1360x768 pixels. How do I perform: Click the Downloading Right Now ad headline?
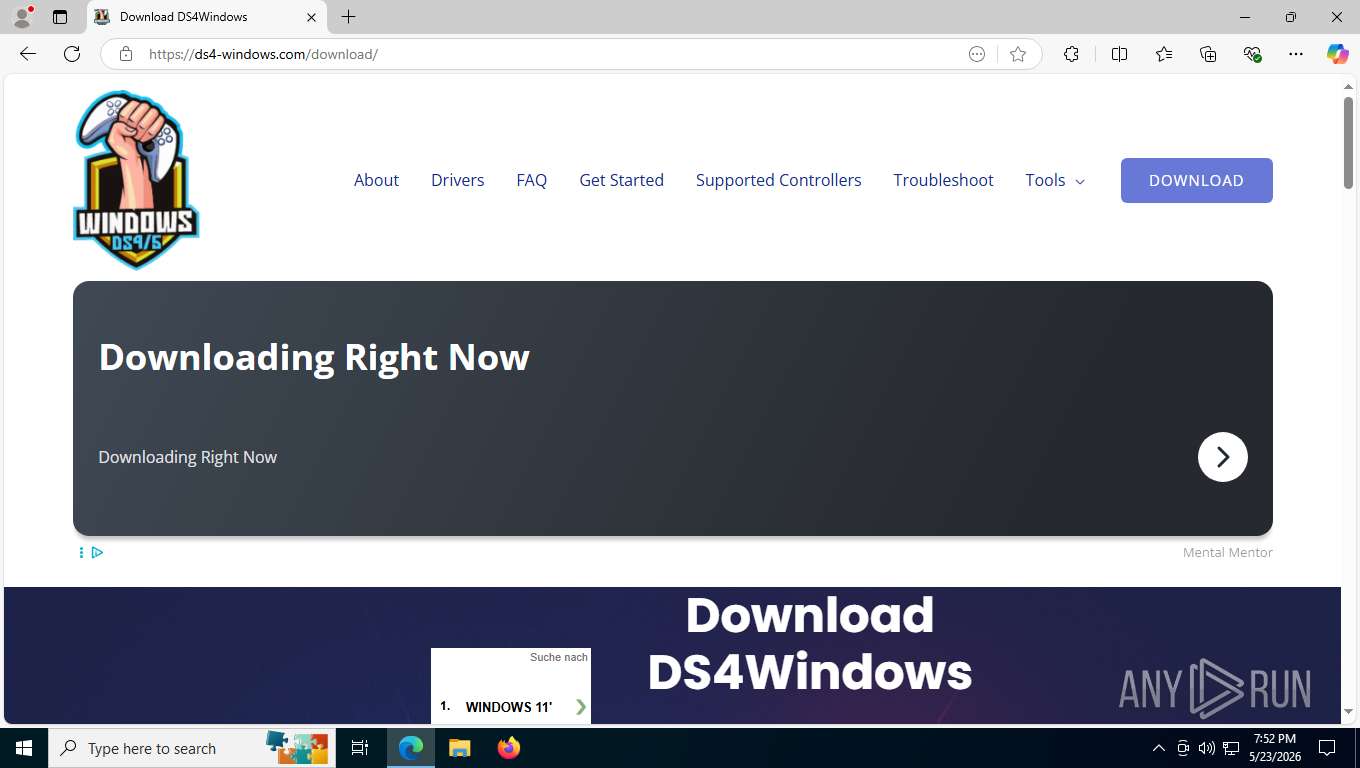pos(314,357)
